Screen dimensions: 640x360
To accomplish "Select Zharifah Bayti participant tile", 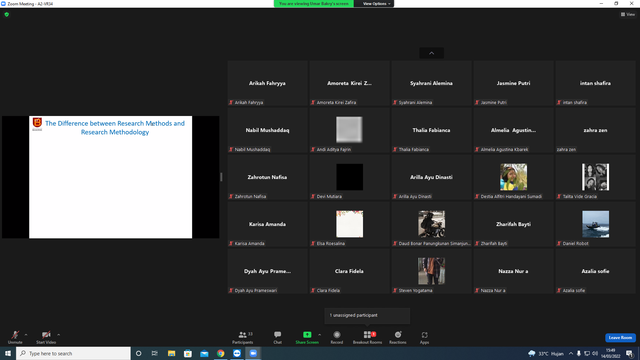I will (x=513, y=224).
